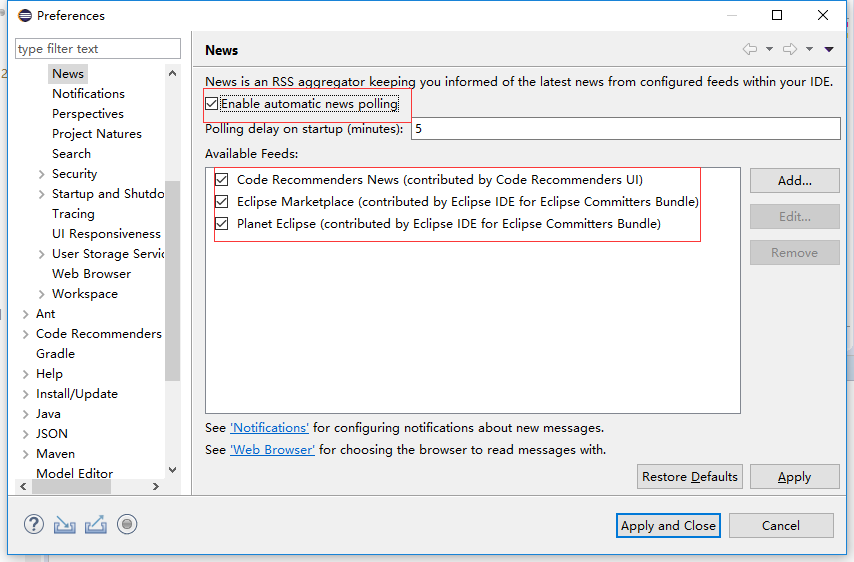Click the Oomph preference recorder icon
Screen dimensions: 854x562
pos(126,524)
